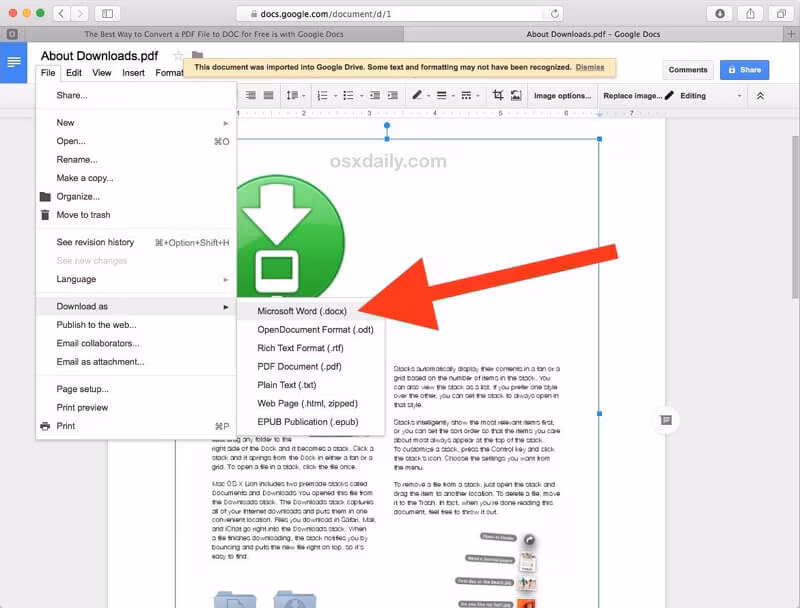The width and height of the screenshot is (800, 608).
Task: Click the Comments button
Action: [688, 70]
